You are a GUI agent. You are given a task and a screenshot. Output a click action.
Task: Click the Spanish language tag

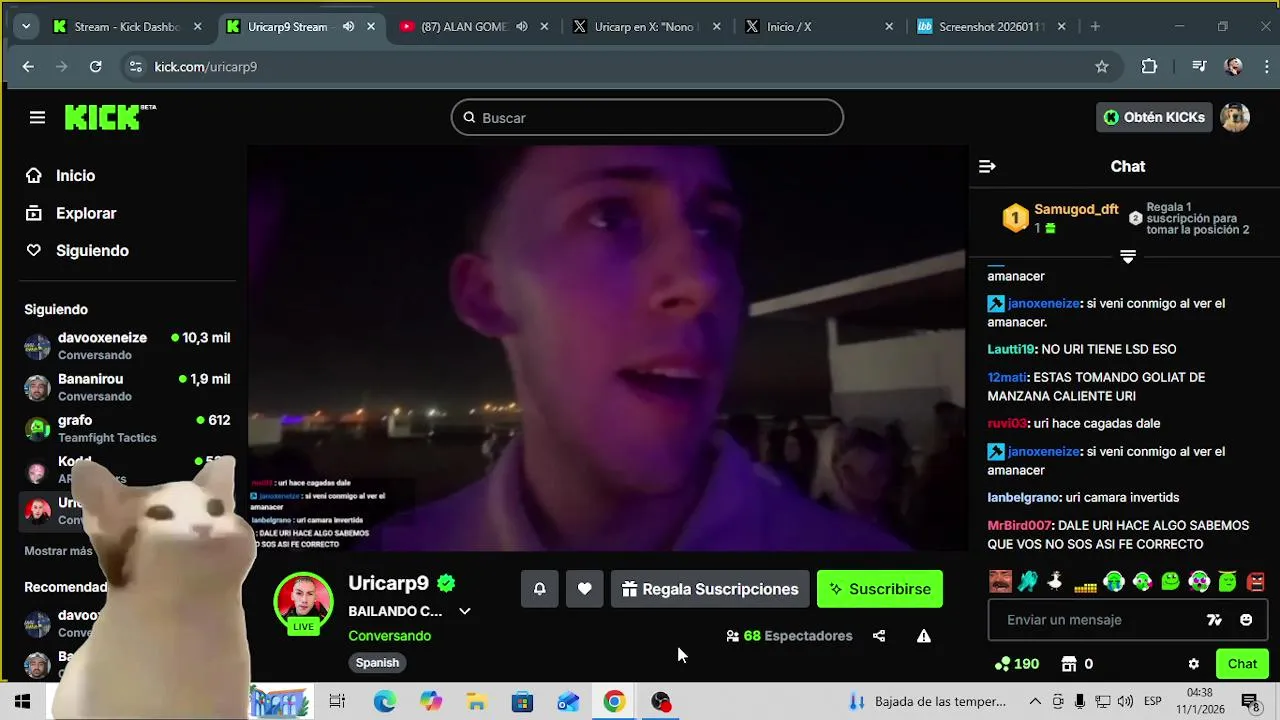click(377, 663)
